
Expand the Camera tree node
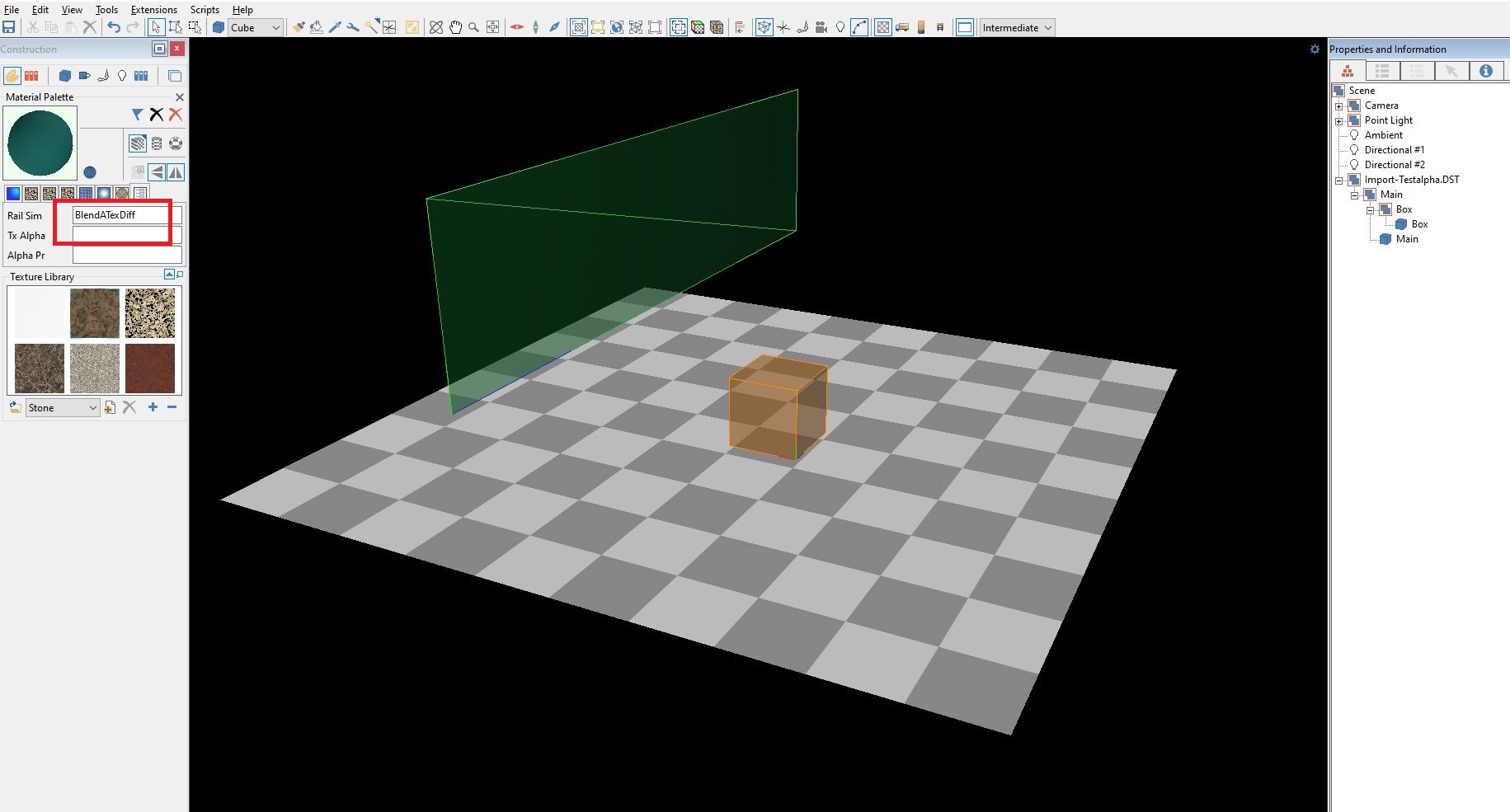(x=1339, y=106)
